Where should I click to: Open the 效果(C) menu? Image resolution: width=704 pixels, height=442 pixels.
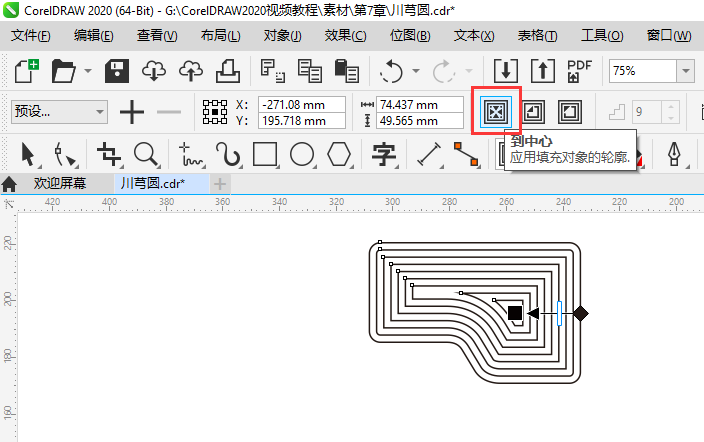(x=345, y=36)
